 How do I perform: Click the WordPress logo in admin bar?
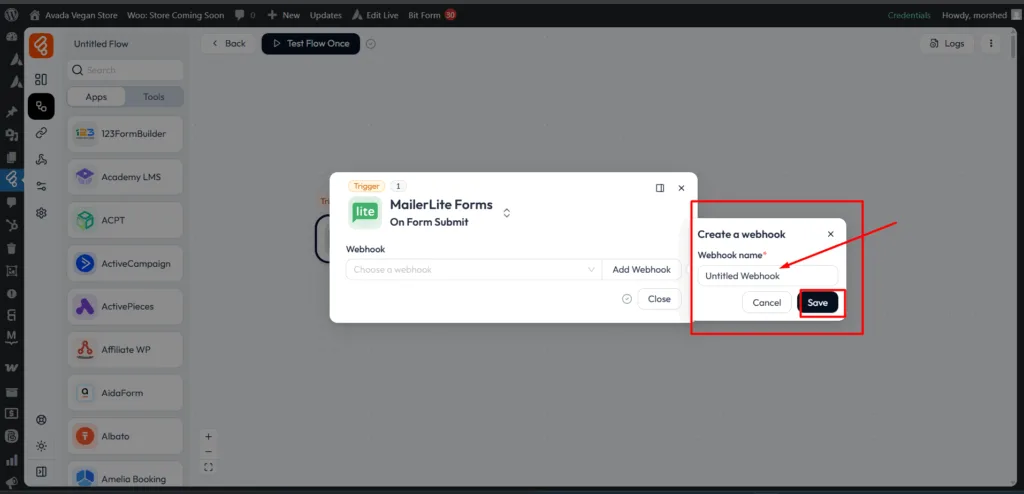coord(11,15)
